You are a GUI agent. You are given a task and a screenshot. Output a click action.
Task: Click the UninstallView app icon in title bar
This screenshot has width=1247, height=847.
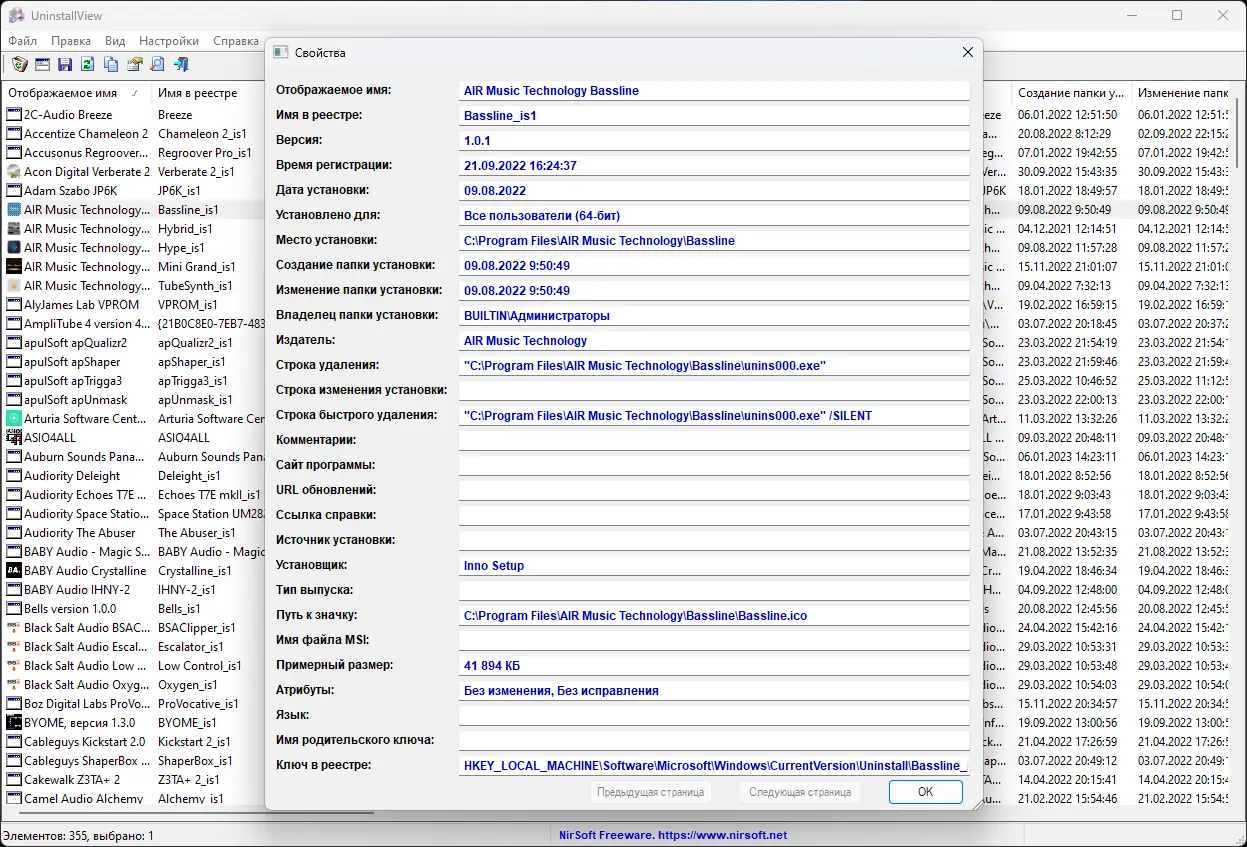16,15
